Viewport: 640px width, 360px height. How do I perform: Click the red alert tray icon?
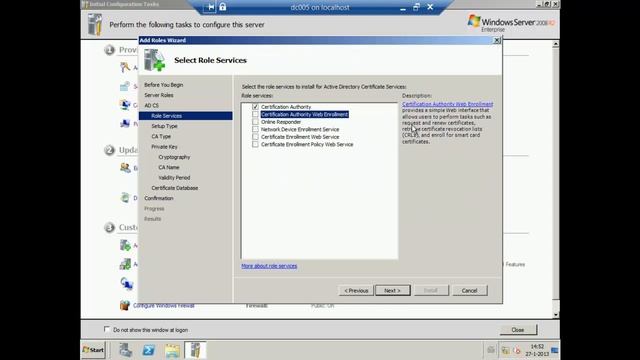tap(517, 350)
